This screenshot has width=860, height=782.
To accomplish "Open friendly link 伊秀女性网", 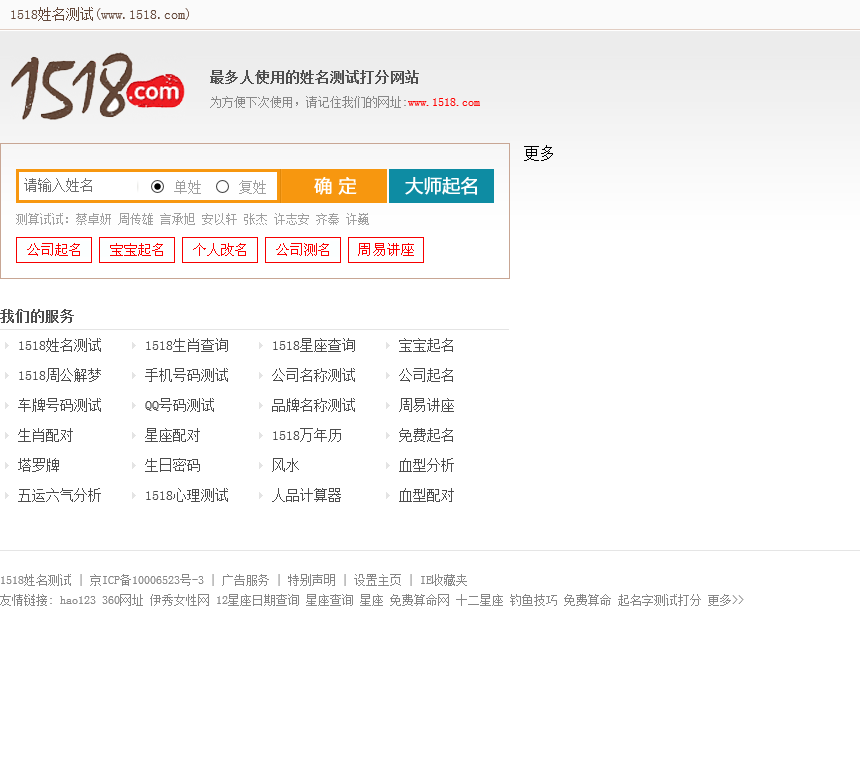I will click(x=180, y=600).
